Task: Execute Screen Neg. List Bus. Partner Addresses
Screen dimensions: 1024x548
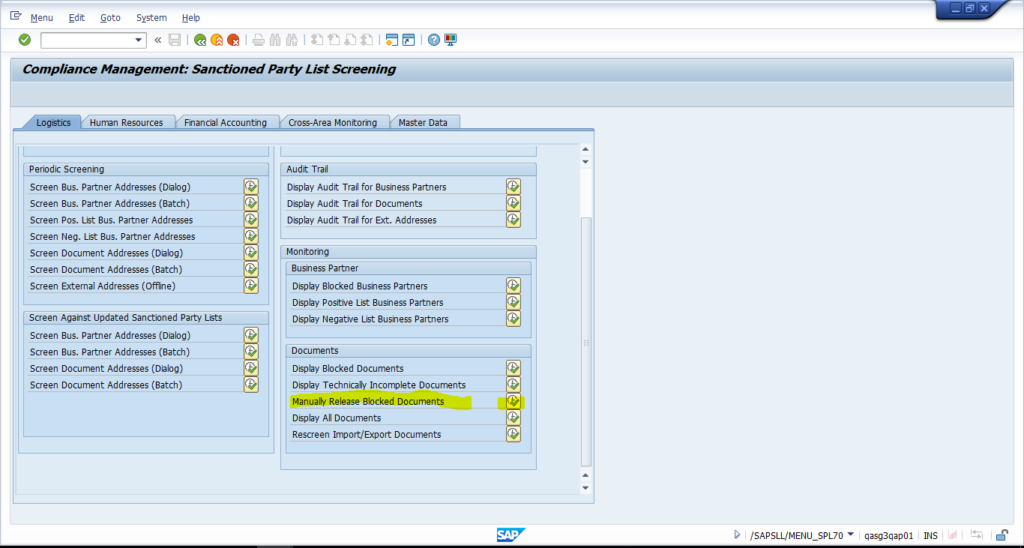Action: click(251, 236)
